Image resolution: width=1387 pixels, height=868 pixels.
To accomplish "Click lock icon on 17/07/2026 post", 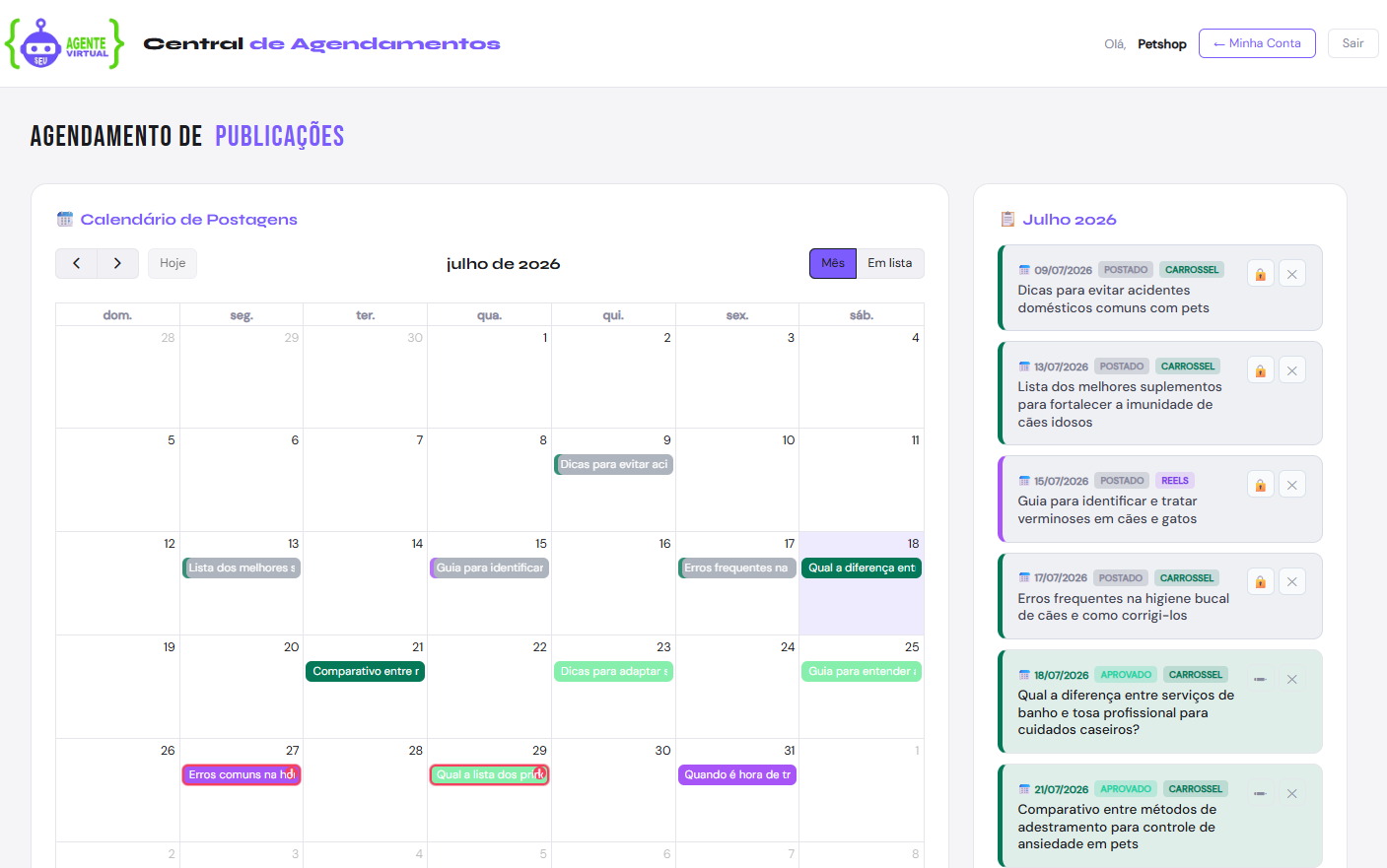I will coord(1260,582).
